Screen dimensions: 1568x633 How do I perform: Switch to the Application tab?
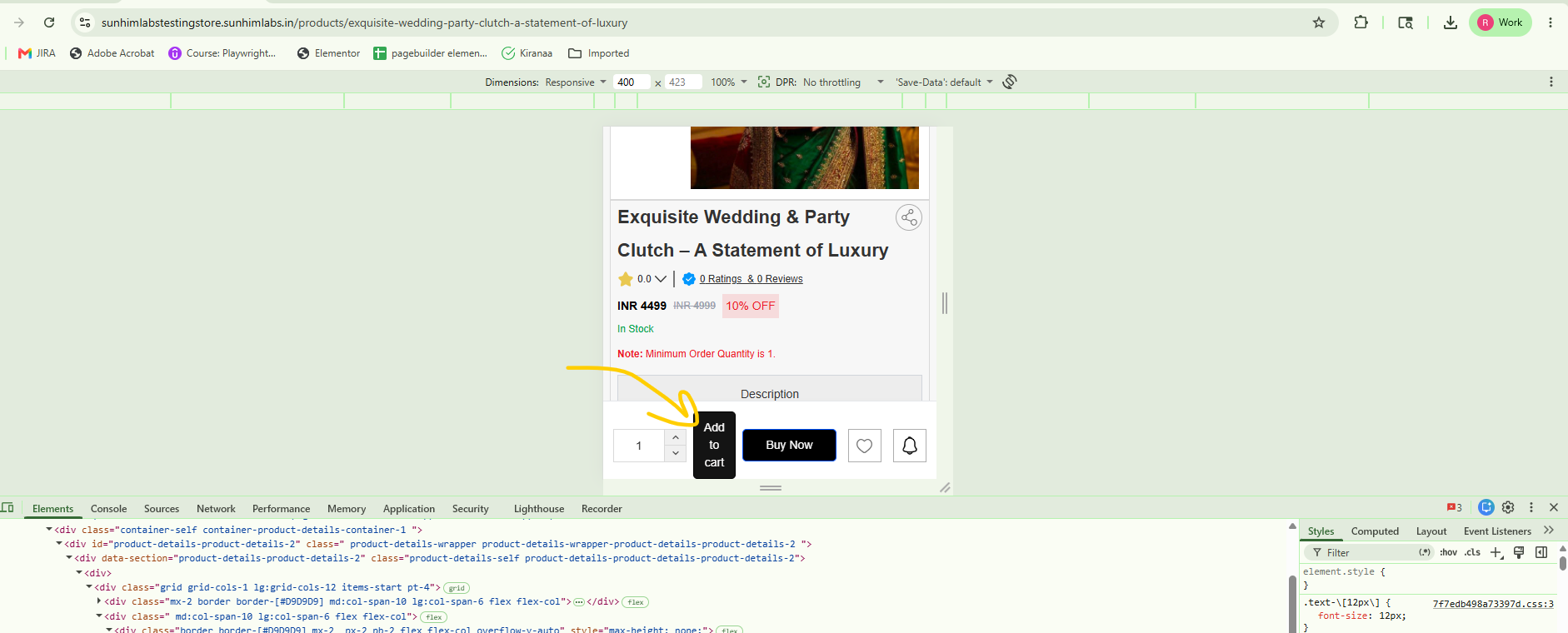[409, 508]
